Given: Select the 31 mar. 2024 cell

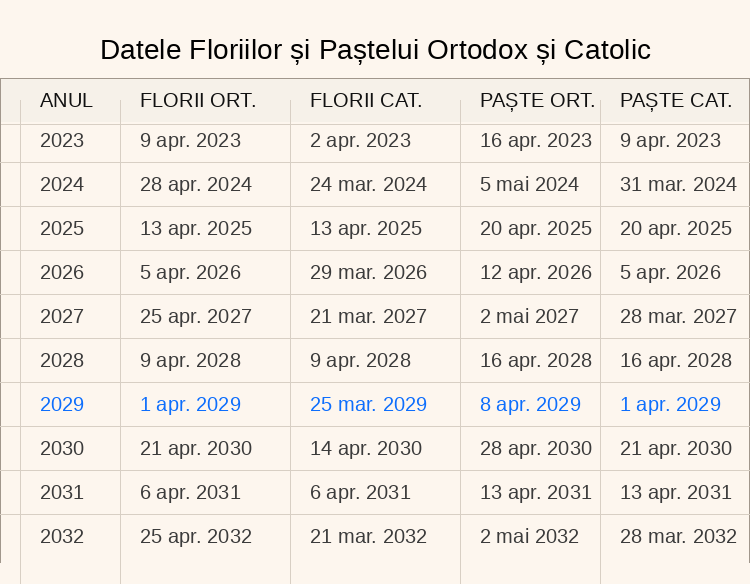Looking at the screenshot, I should click(678, 185).
